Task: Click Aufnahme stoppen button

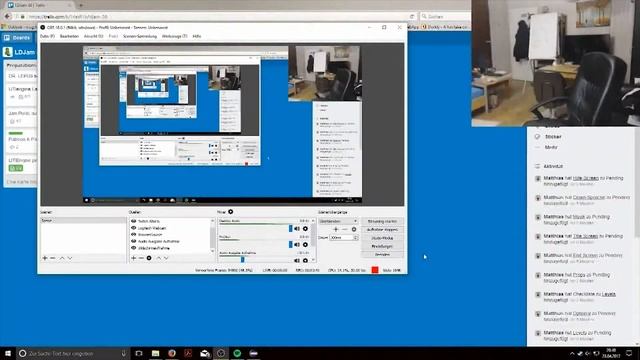Action: (382, 230)
